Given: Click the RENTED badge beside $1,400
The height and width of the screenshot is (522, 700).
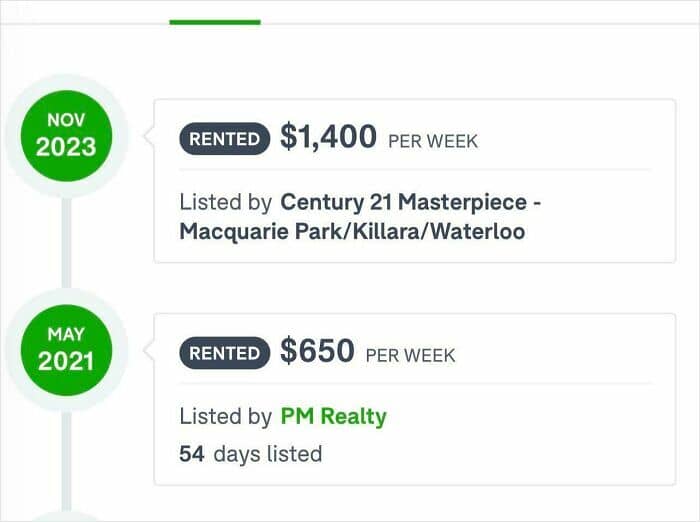Looking at the screenshot, I should click(225, 140).
